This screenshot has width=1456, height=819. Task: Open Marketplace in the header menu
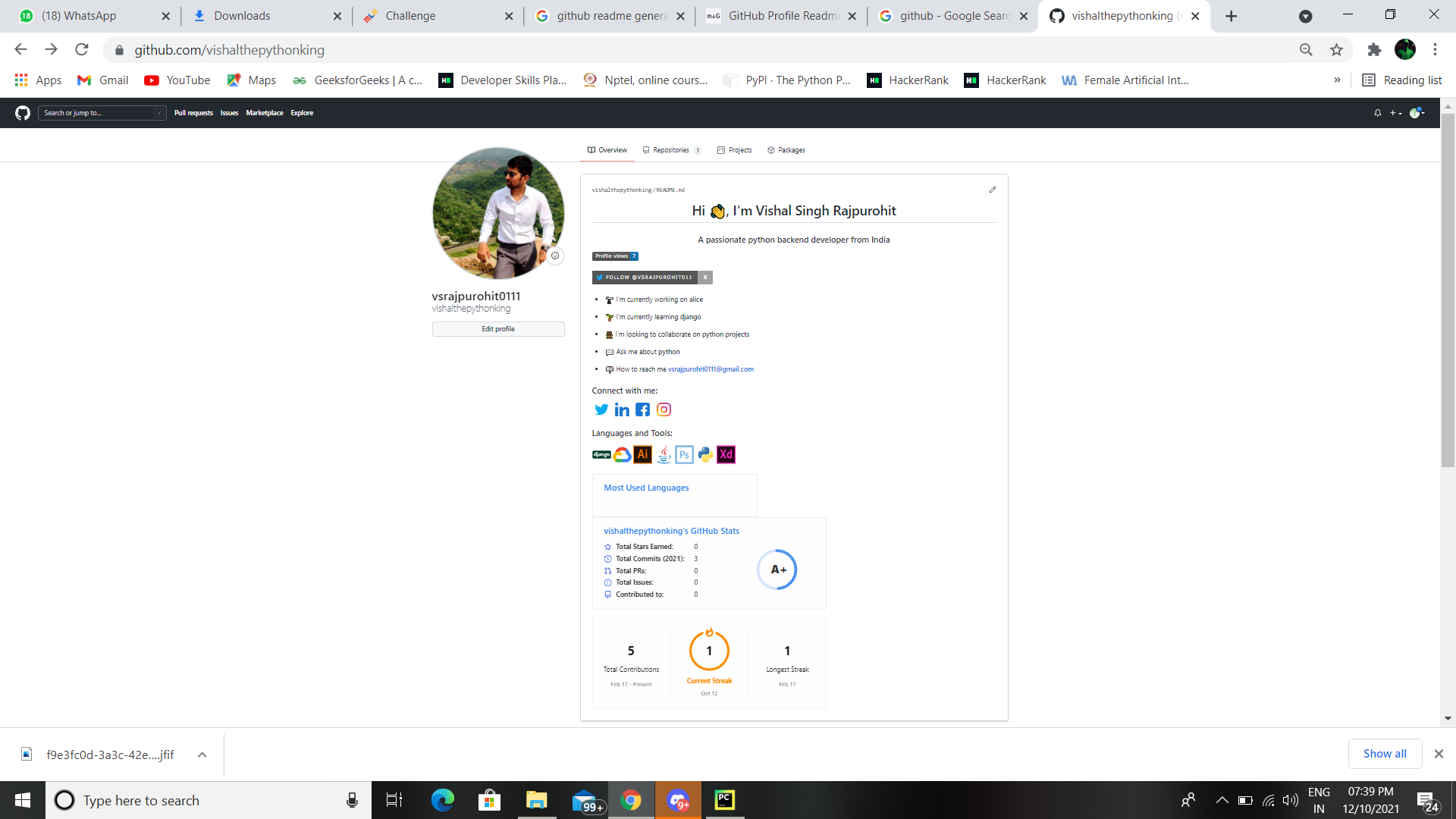[x=264, y=113]
